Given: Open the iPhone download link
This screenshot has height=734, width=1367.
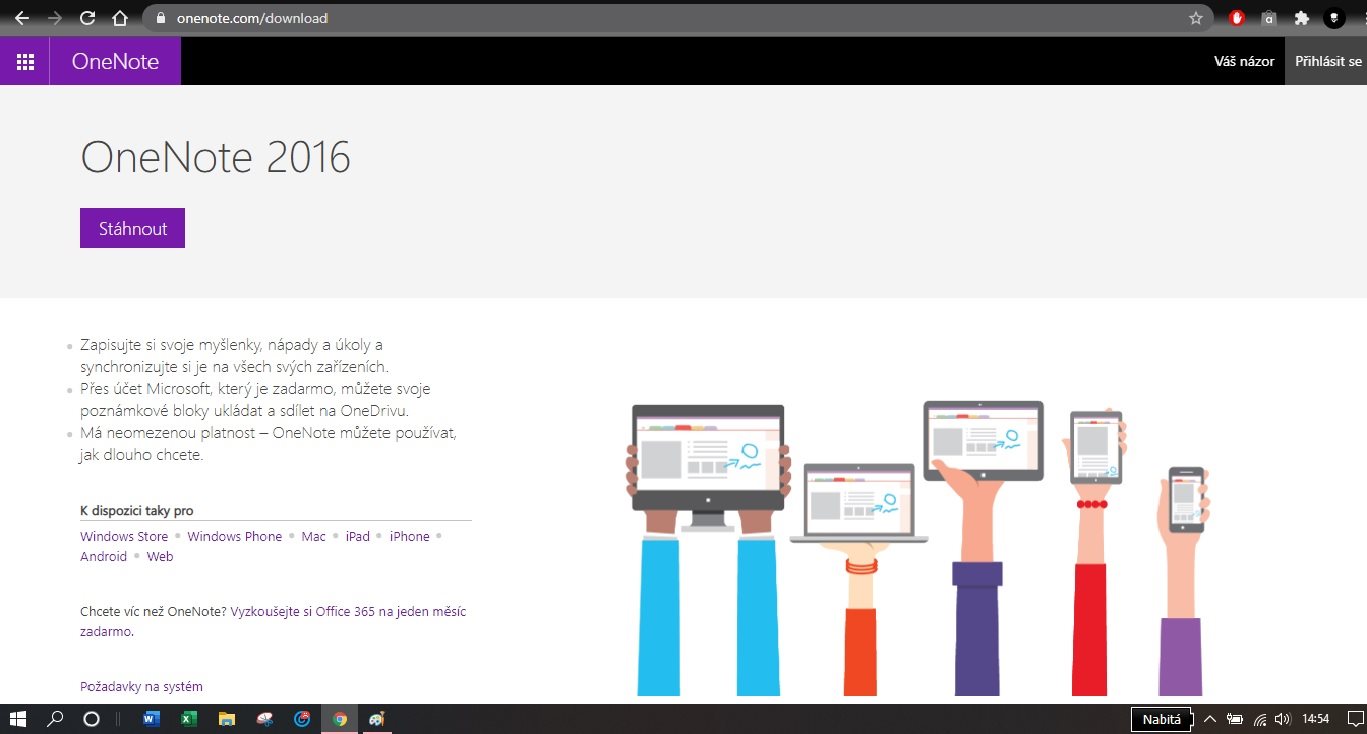Looking at the screenshot, I should [x=410, y=537].
